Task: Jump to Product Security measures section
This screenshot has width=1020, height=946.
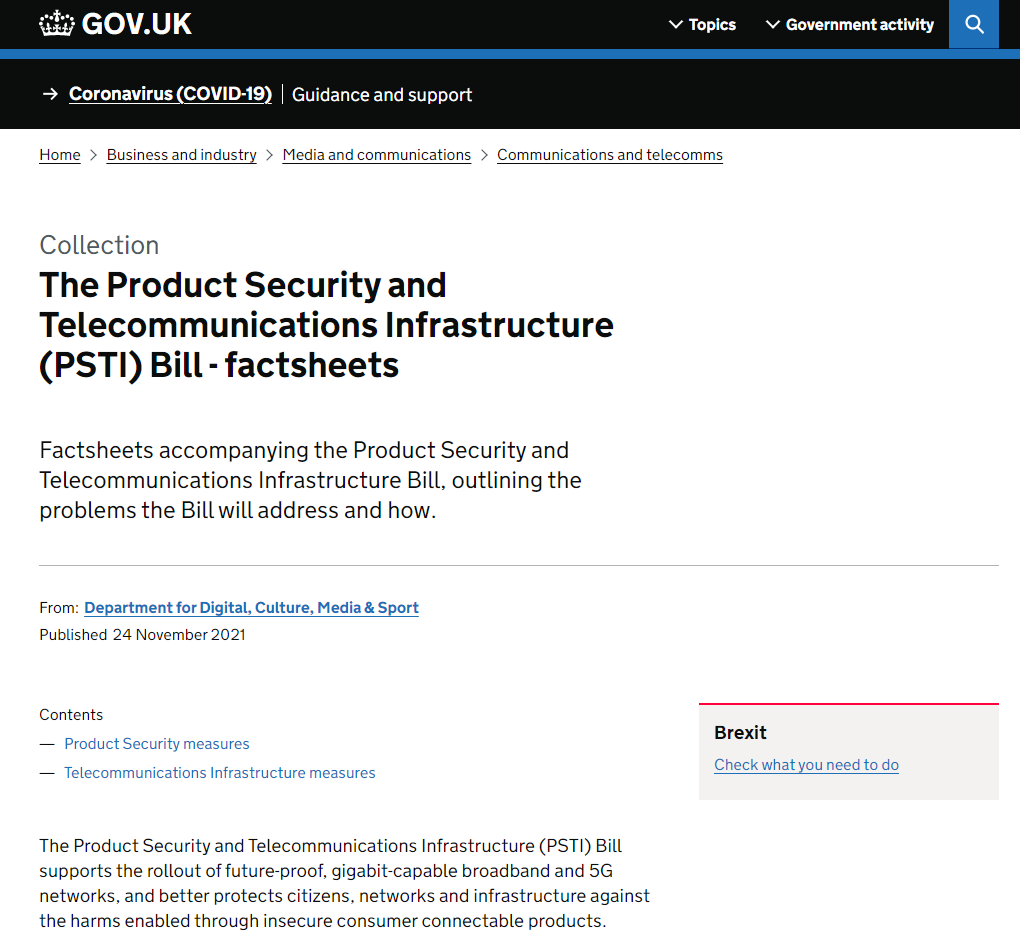Action: [156, 744]
